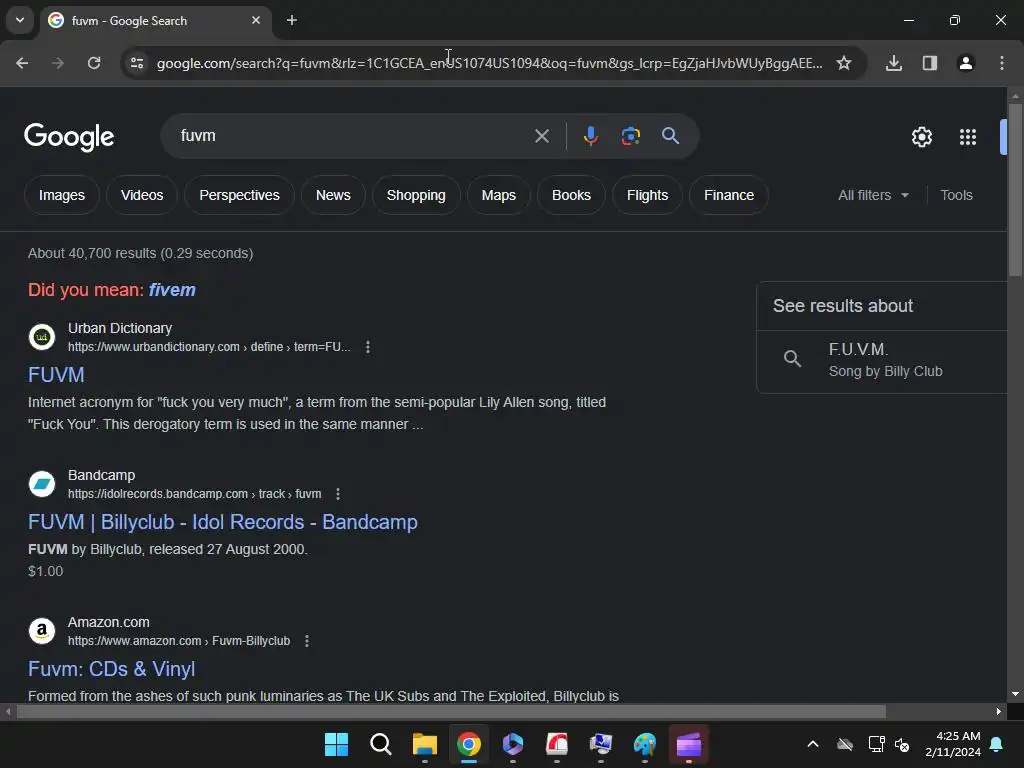This screenshot has width=1024, height=768.
Task: Select the Perspectives filter
Action: (239, 195)
